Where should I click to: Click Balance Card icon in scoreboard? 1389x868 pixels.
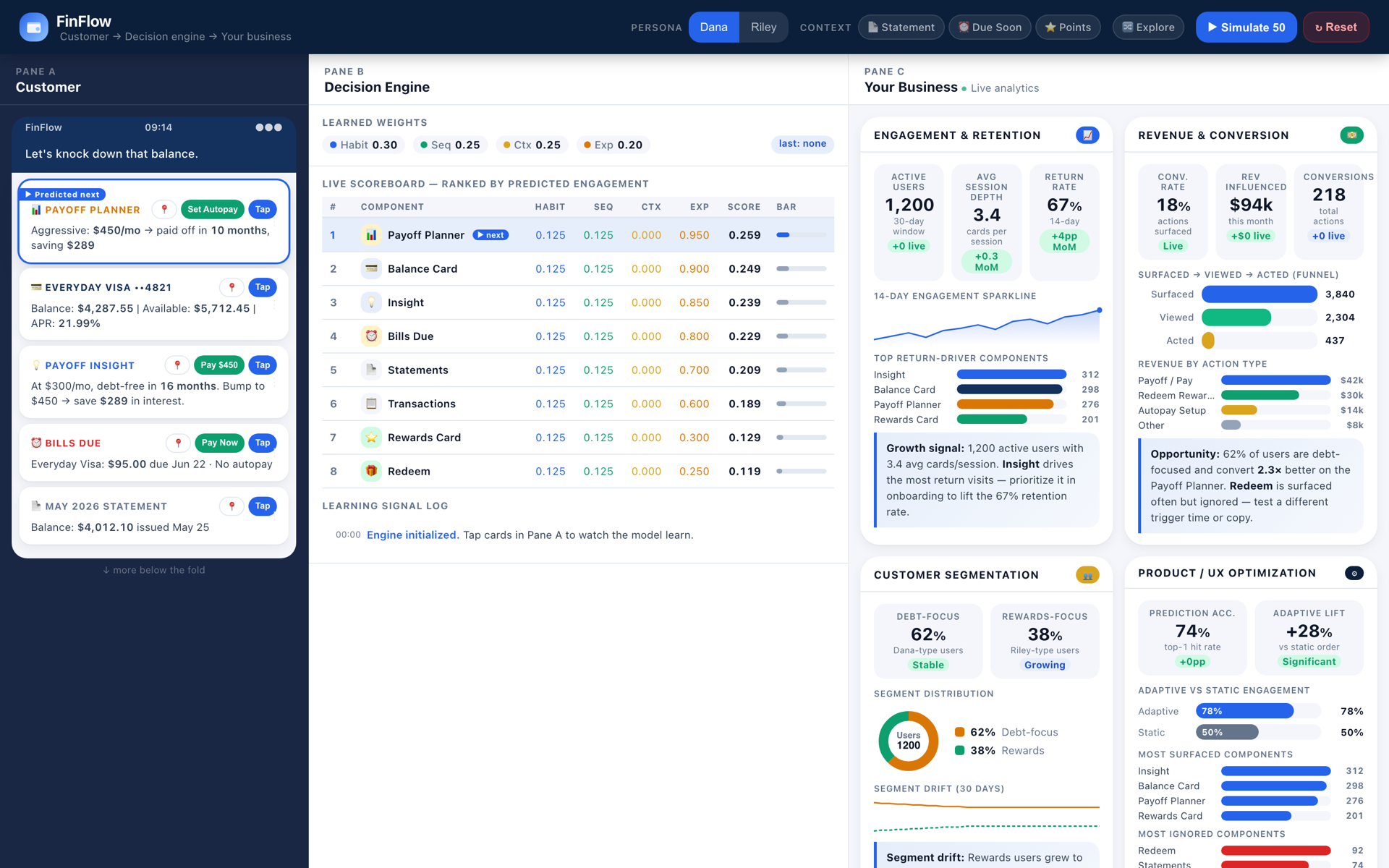click(371, 268)
